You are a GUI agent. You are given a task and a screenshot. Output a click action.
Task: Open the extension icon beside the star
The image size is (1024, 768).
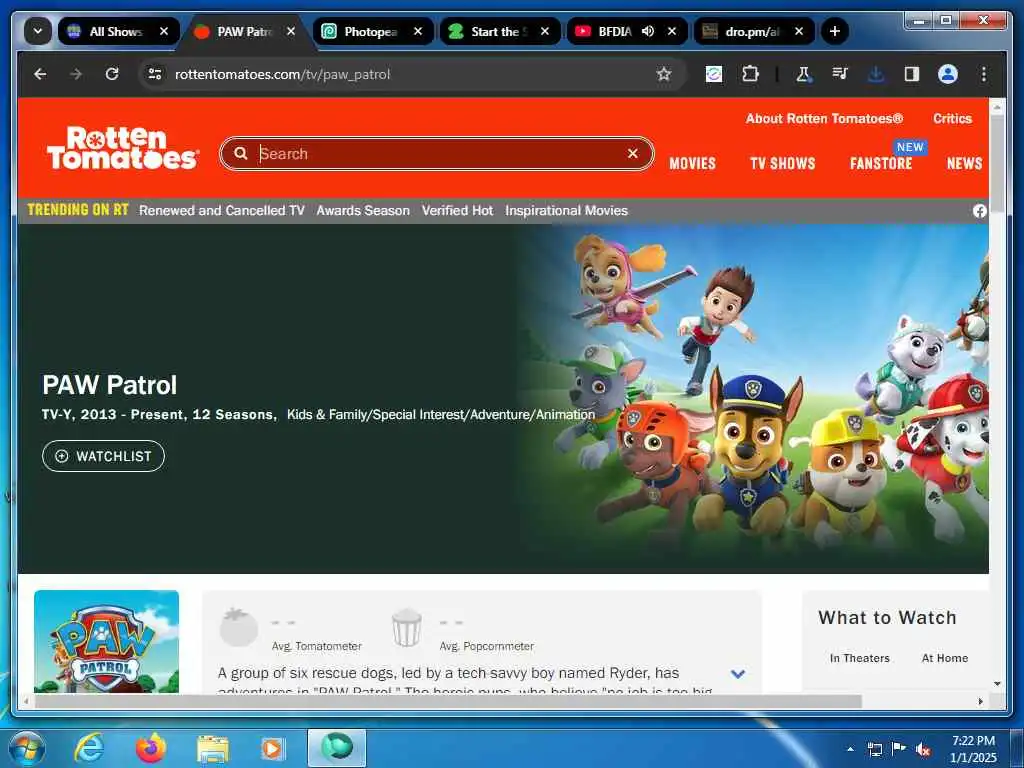tap(714, 74)
